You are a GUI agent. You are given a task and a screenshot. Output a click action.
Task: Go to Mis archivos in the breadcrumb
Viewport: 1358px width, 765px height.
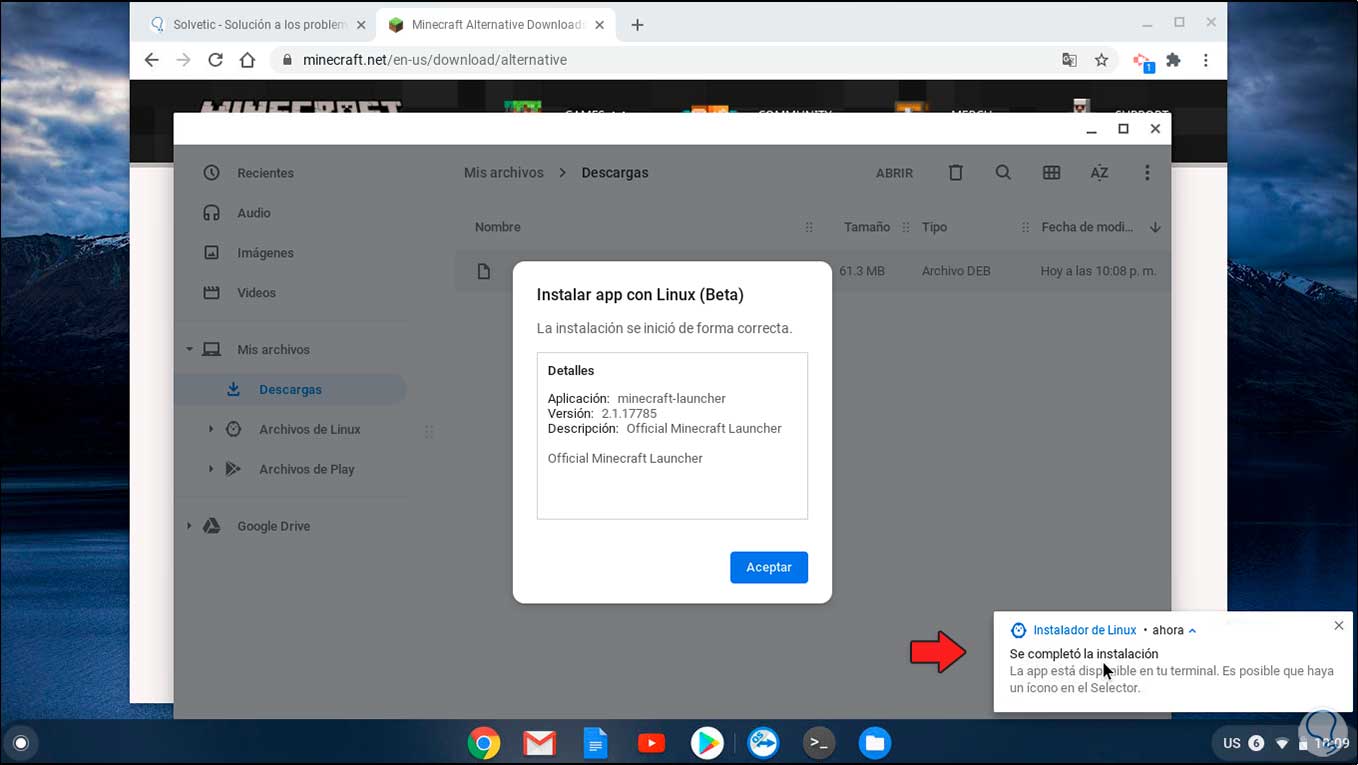click(504, 173)
